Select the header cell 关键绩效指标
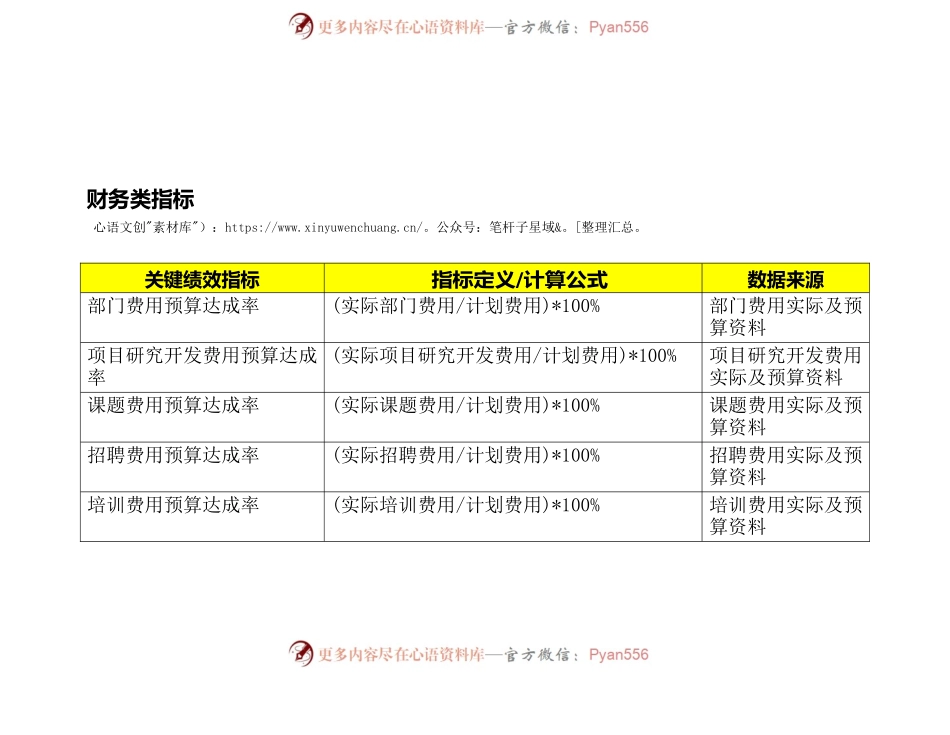Viewport: 950px width, 735px height. coord(202,279)
